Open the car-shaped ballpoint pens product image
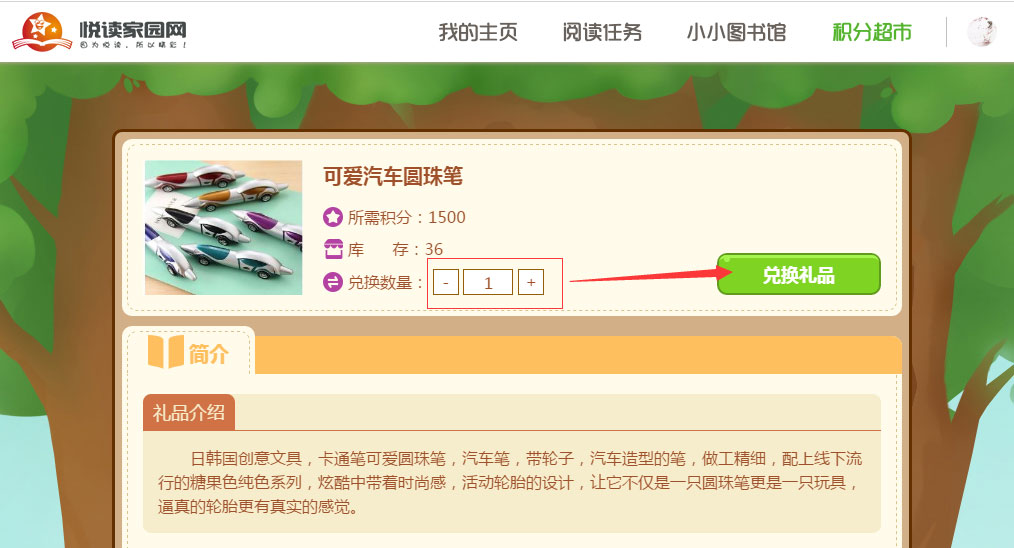 pyautogui.click(x=224, y=228)
